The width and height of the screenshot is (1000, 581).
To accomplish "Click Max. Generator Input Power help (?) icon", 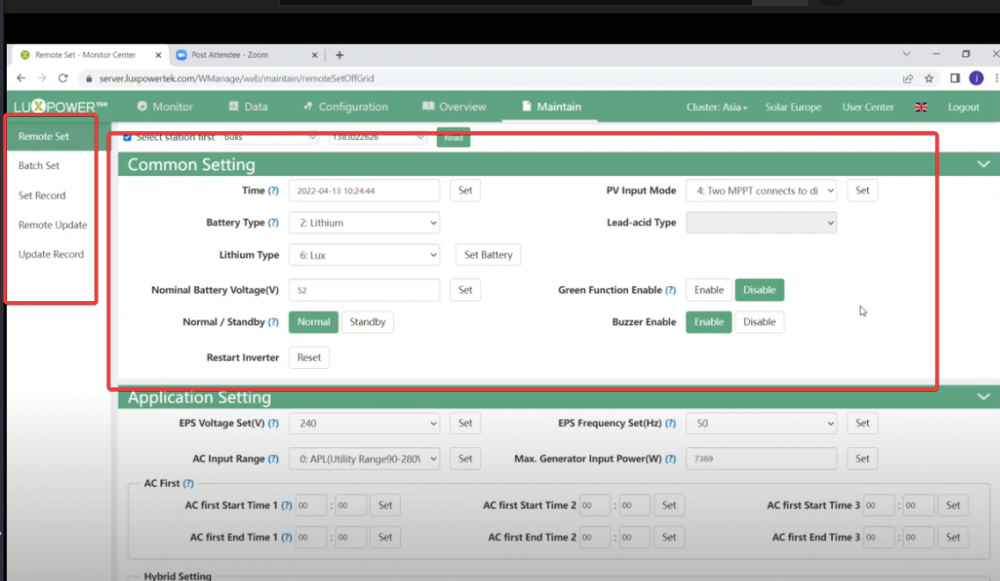I will (x=670, y=459).
